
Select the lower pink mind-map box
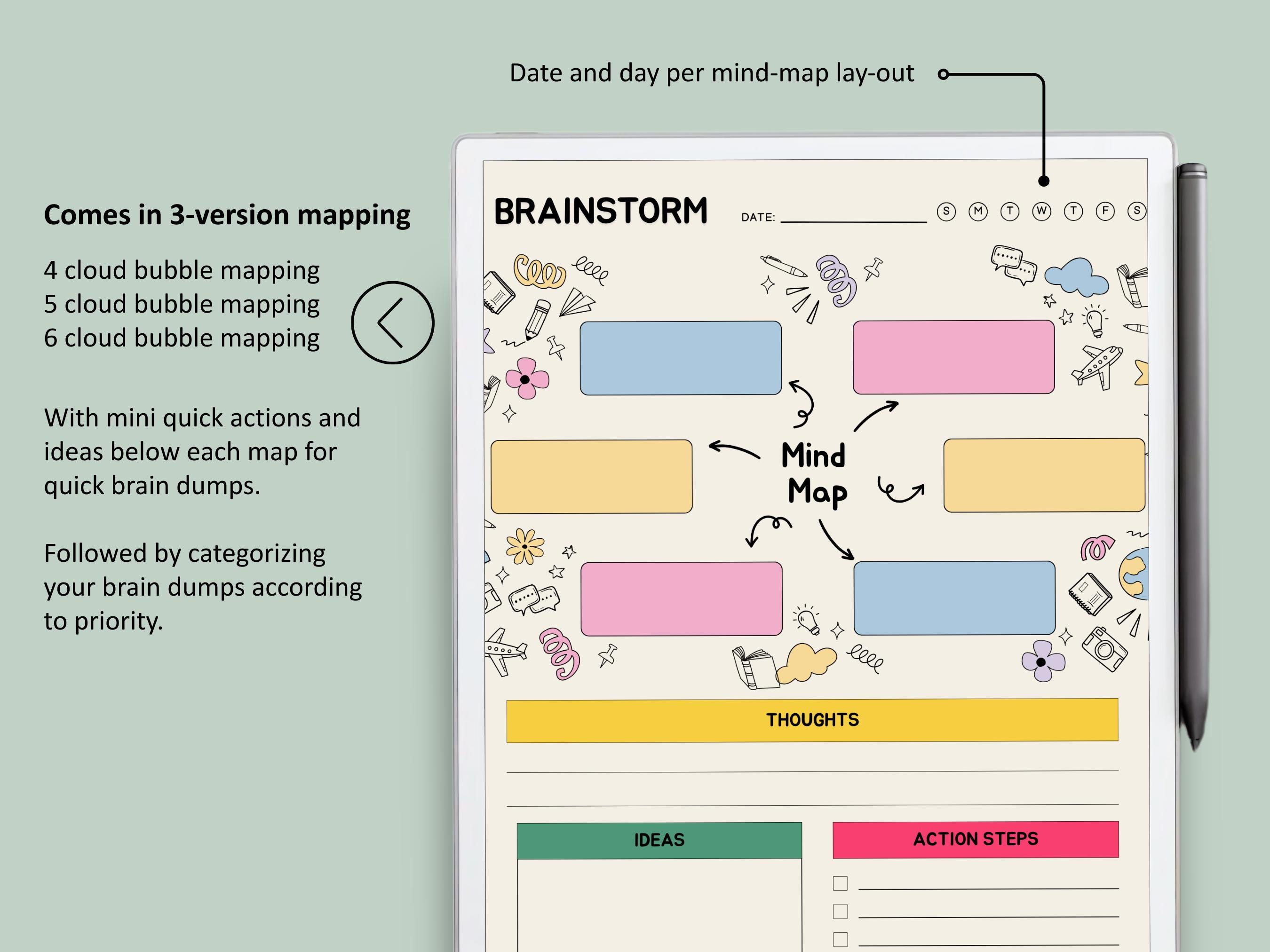click(x=682, y=599)
